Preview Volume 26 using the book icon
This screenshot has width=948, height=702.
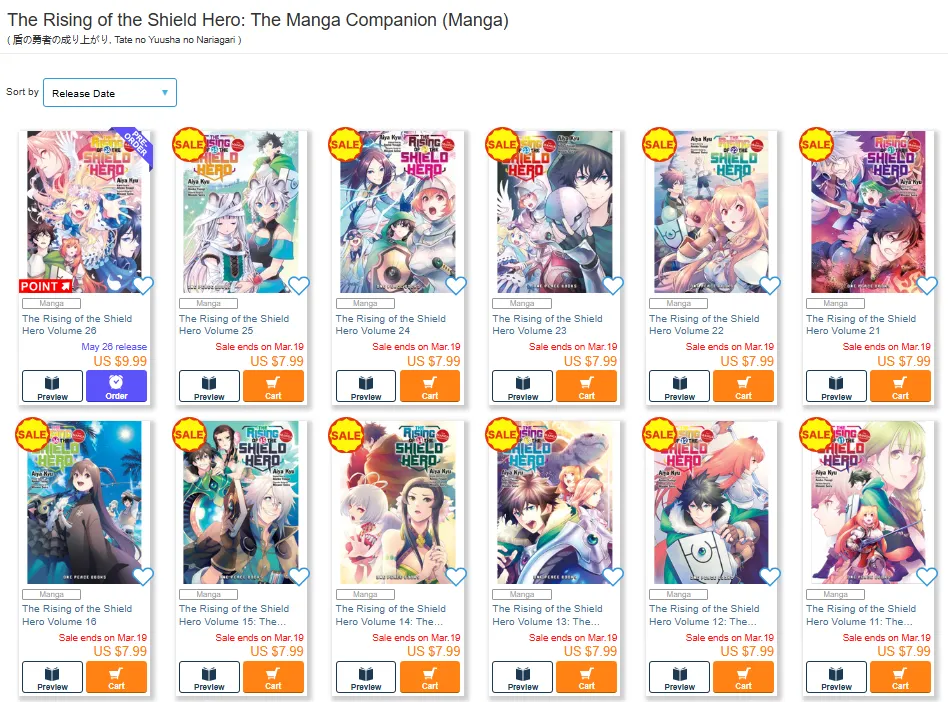point(53,386)
